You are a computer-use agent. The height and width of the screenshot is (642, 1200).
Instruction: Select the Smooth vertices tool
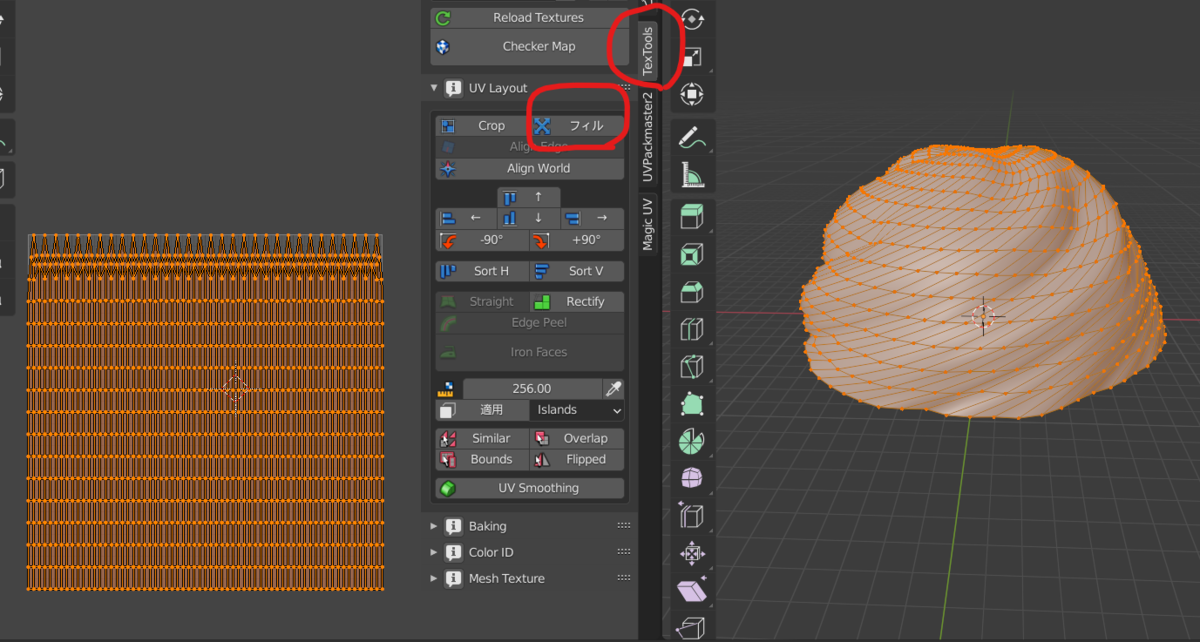pos(692,478)
